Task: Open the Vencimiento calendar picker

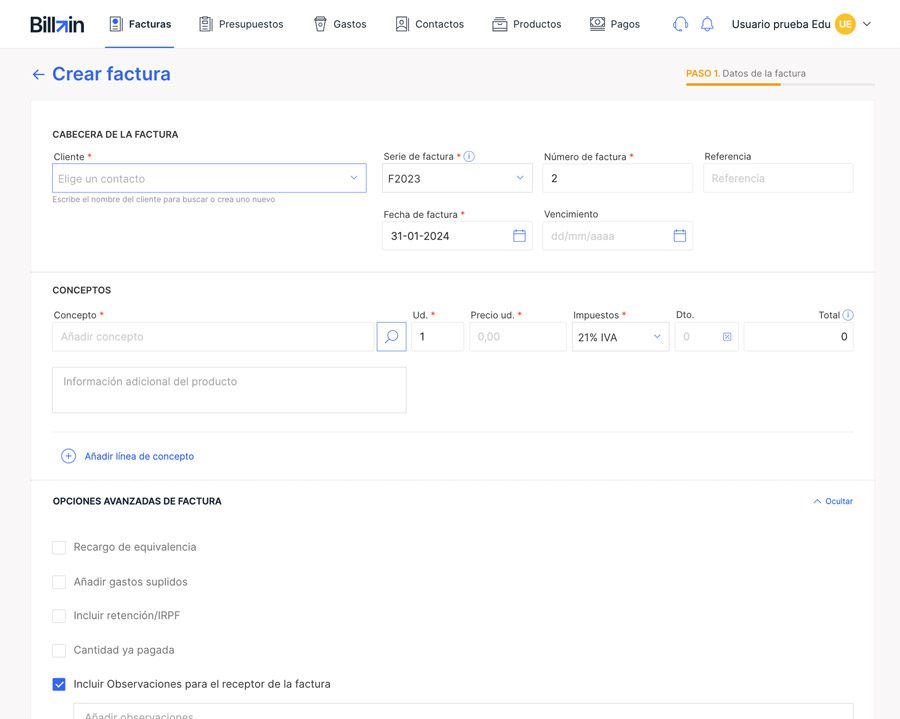Action: (679, 236)
